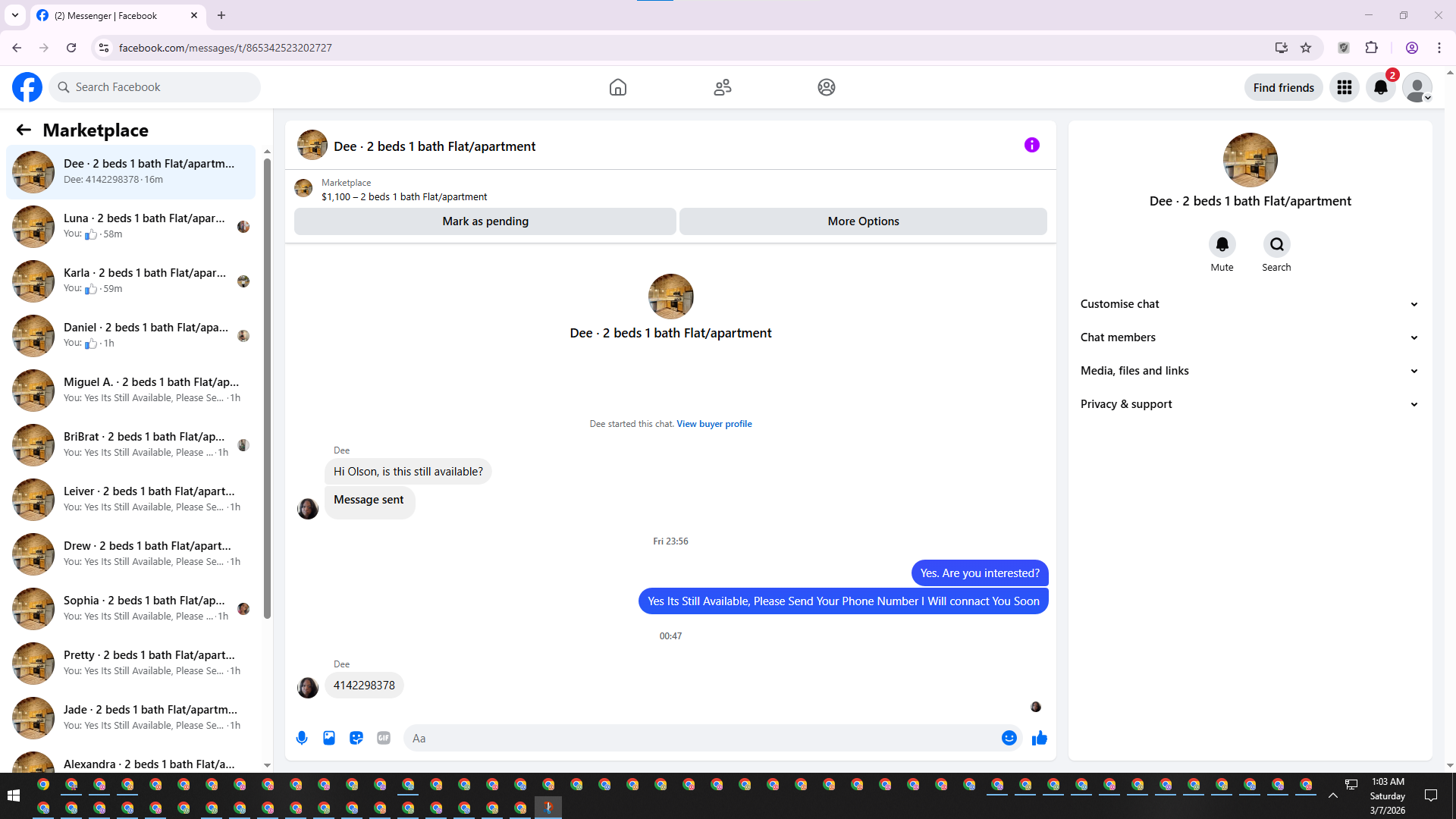1456x819 pixels.
Task: Open the GIF picker icon
Action: tap(384, 738)
